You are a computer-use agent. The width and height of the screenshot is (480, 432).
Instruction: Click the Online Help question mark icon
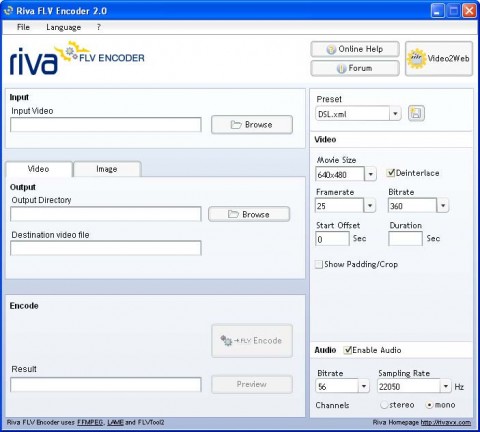(x=331, y=50)
